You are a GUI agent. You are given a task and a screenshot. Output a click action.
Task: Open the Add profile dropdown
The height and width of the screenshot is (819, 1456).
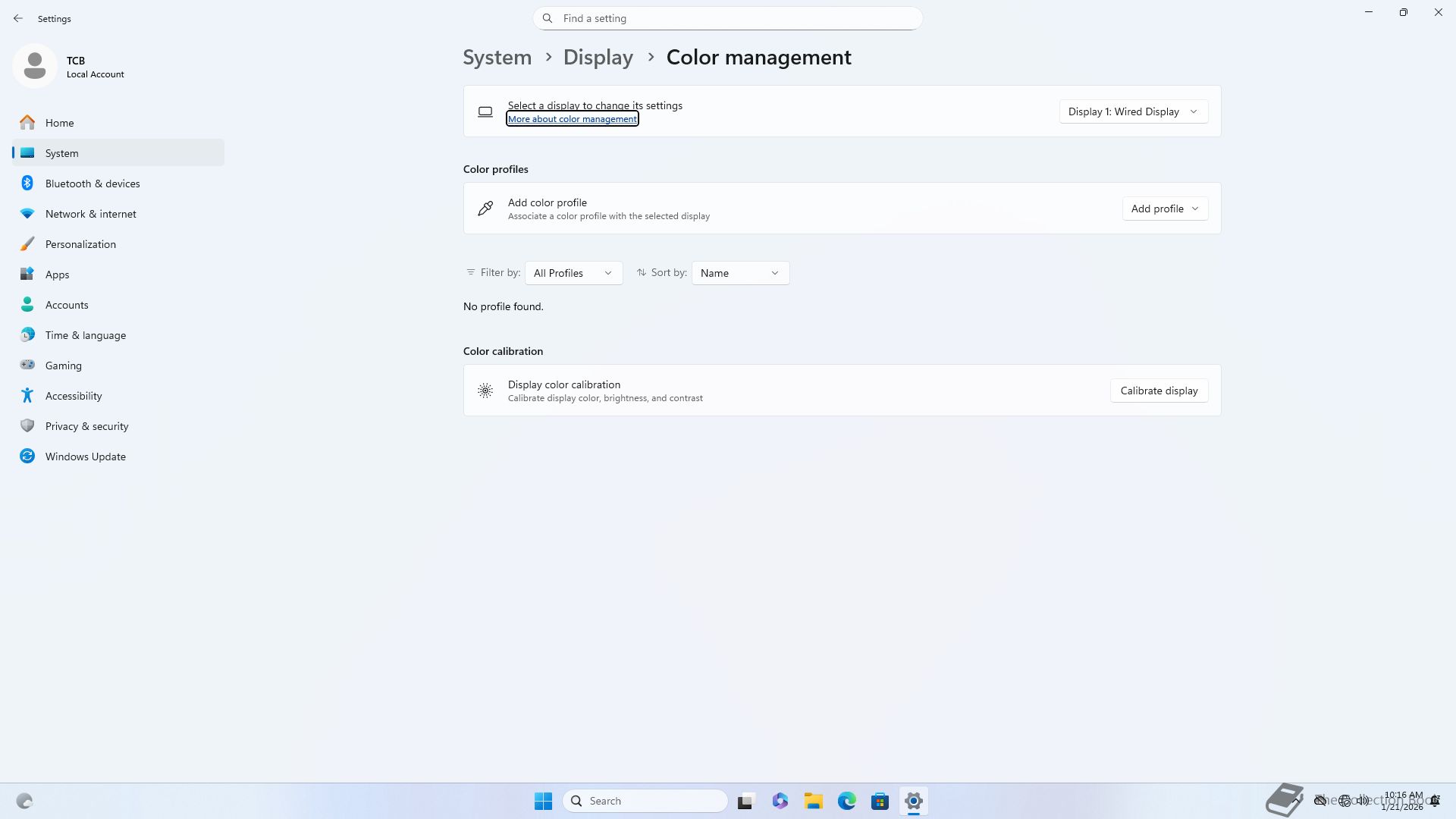point(1164,209)
